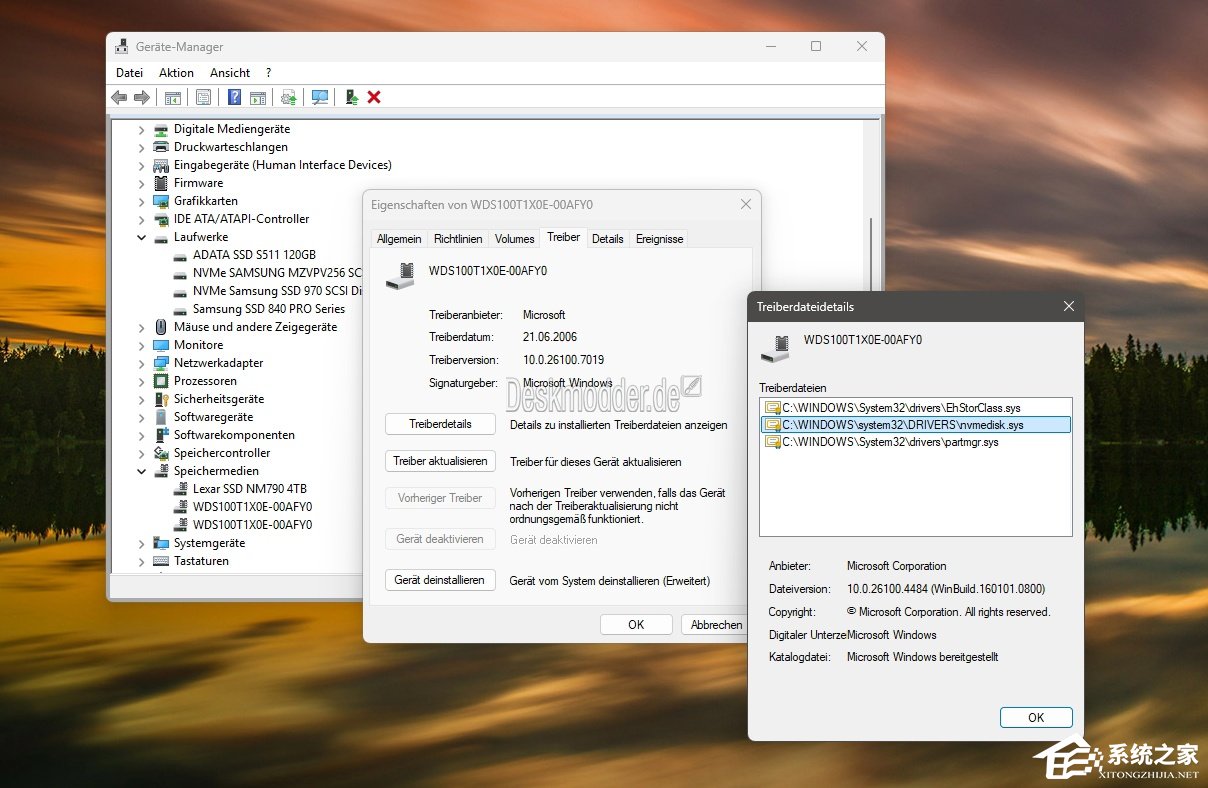Open the Ansicht menu

(229, 72)
